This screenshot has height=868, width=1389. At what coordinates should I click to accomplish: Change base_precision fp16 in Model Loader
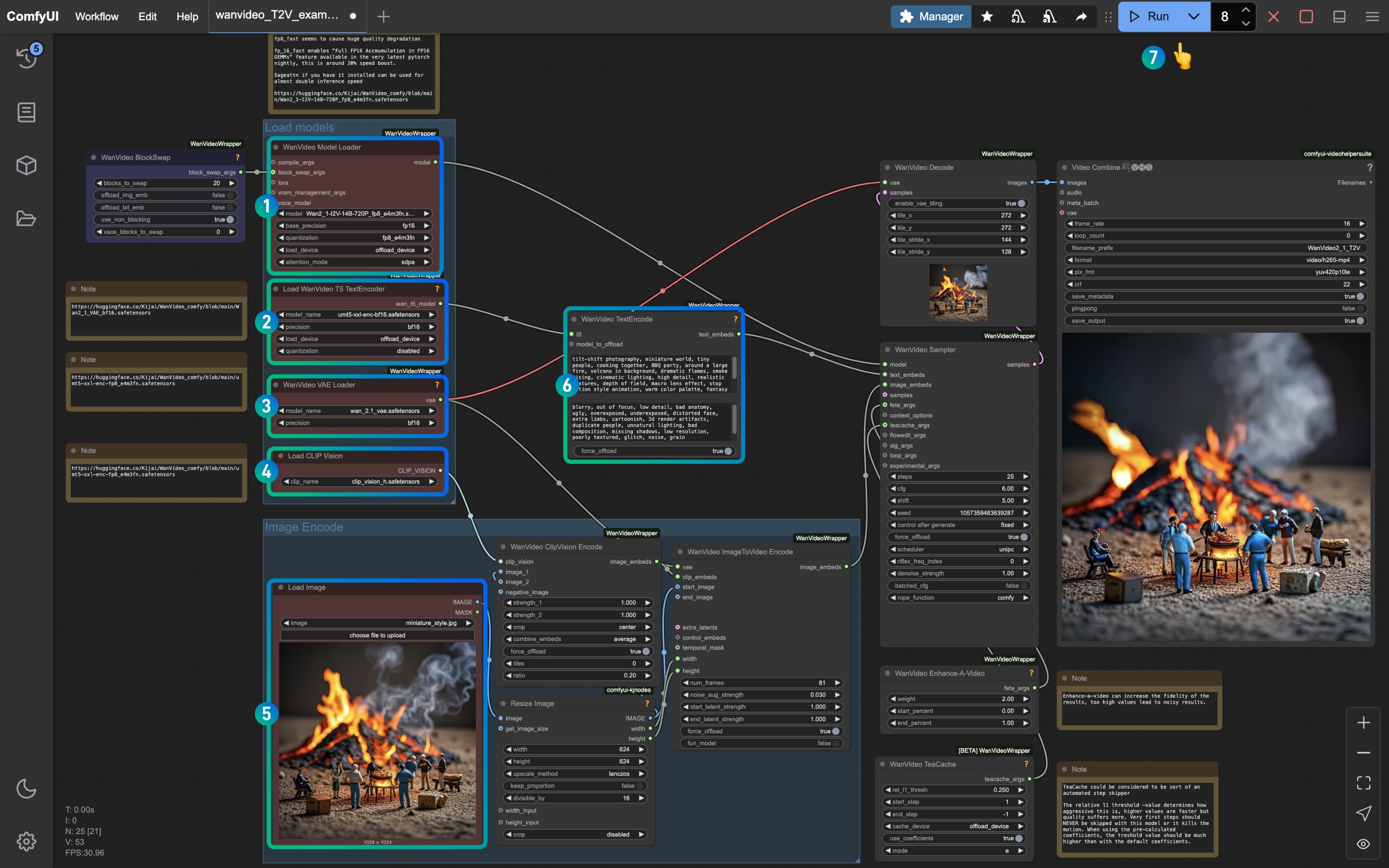[x=355, y=225]
